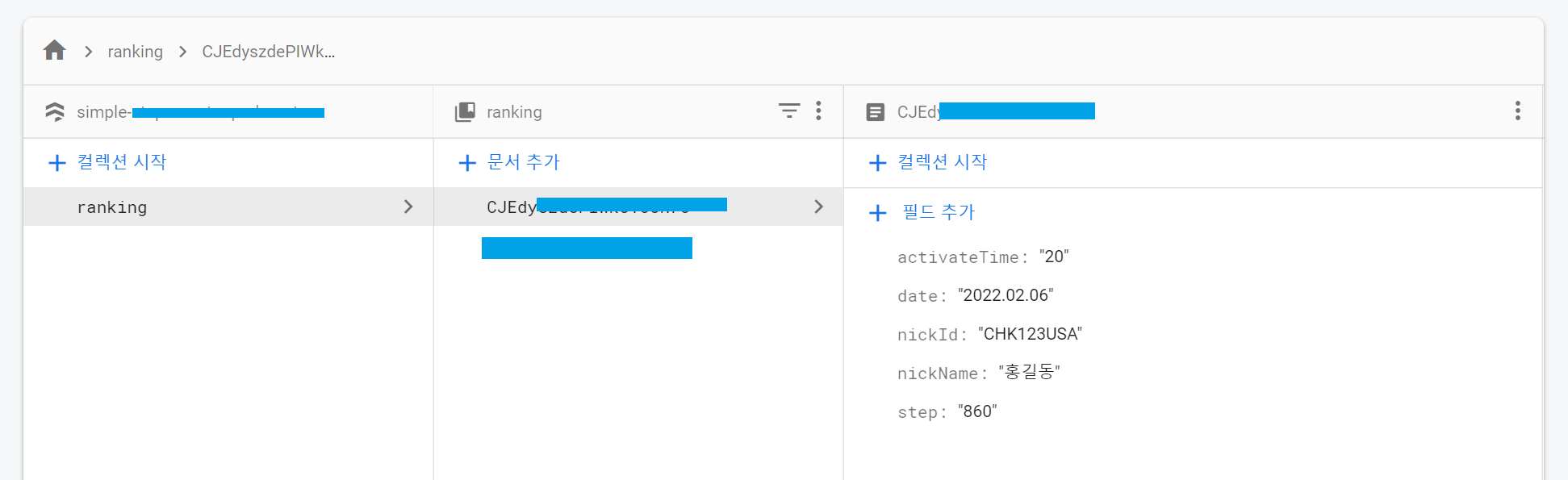Click the collection icon next to ranking header
The width and height of the screenshot is (1568, 480).
465,112
